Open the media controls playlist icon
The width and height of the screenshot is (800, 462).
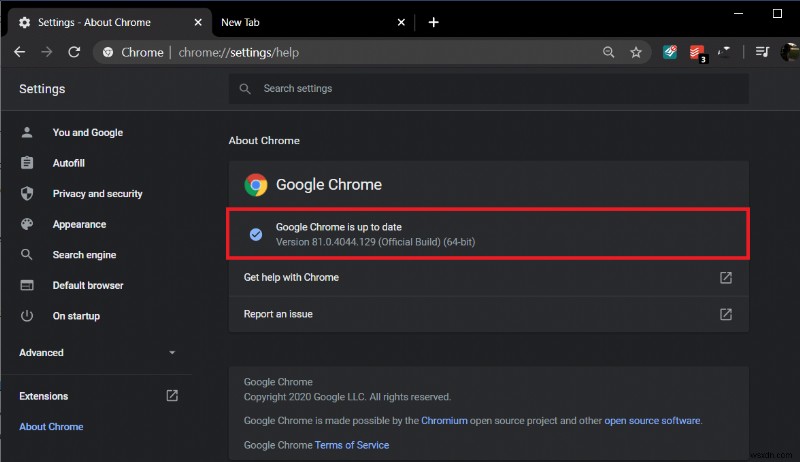pos(762,52)
